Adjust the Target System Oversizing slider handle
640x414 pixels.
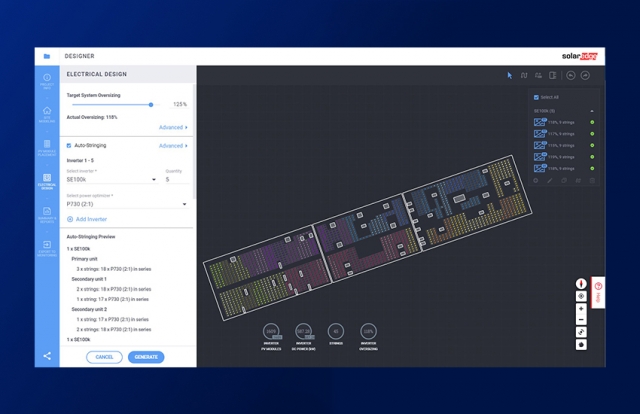[151, 104]
